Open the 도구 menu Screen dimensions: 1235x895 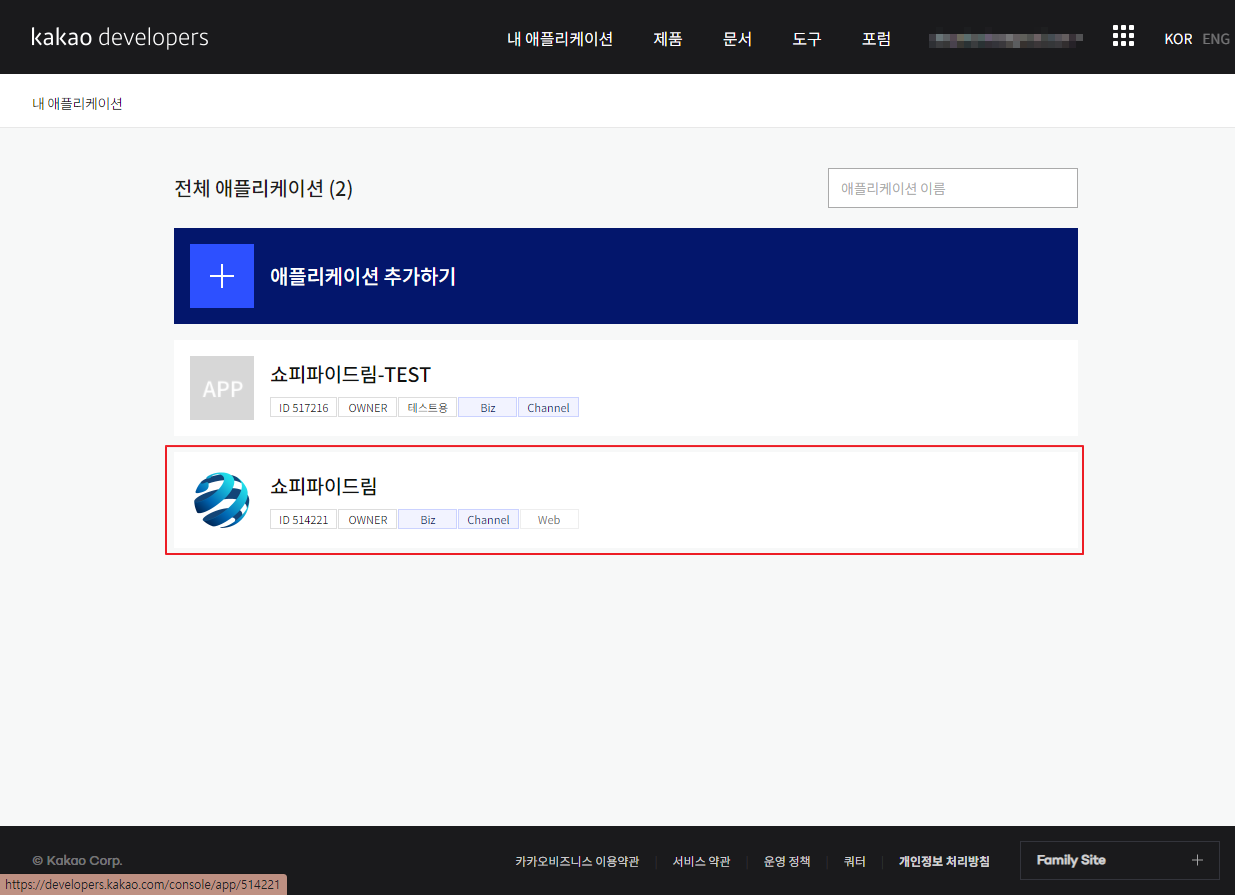click(x=807, y=39)
